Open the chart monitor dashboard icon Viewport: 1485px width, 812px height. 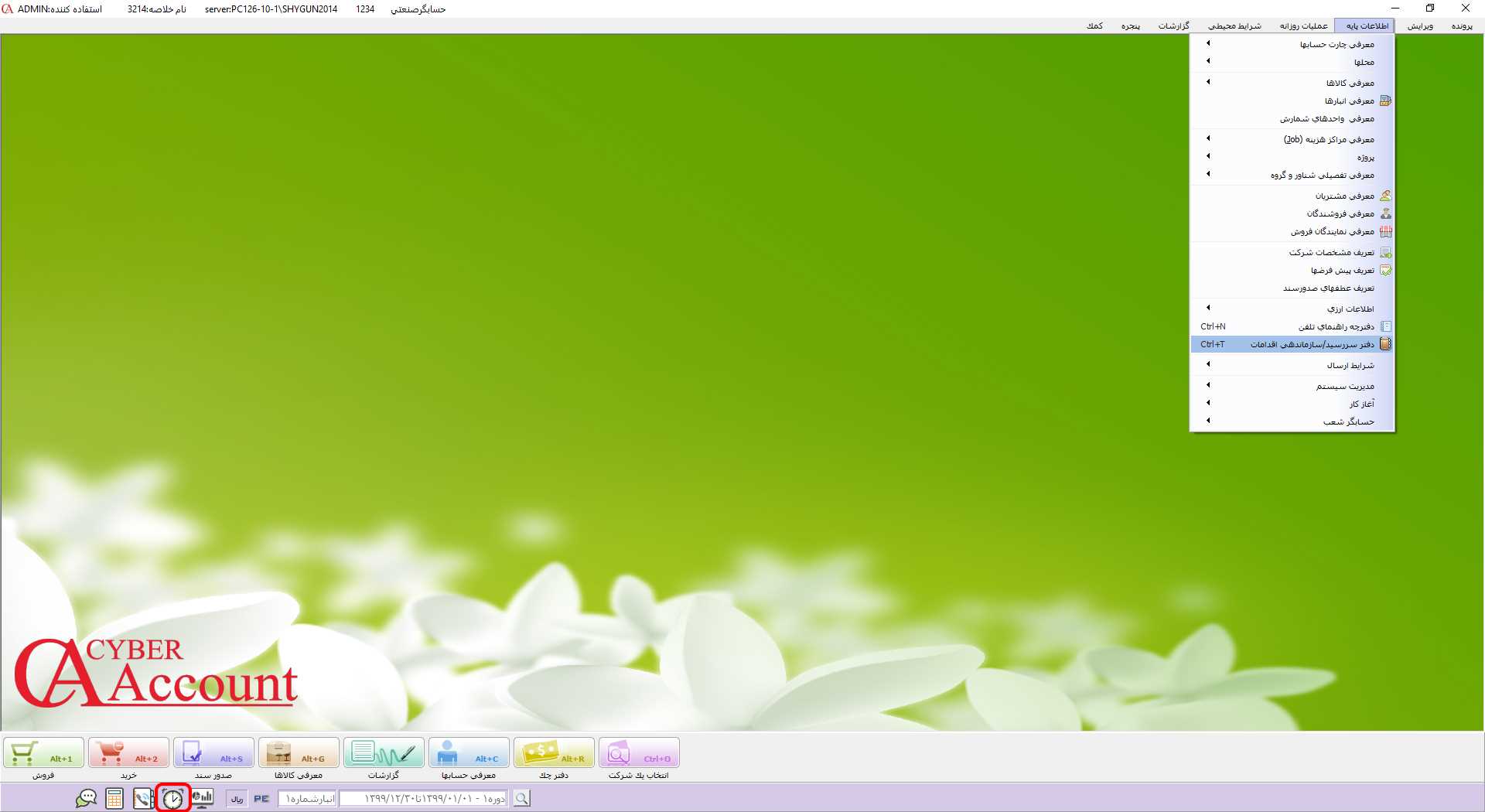click(203, 798)
